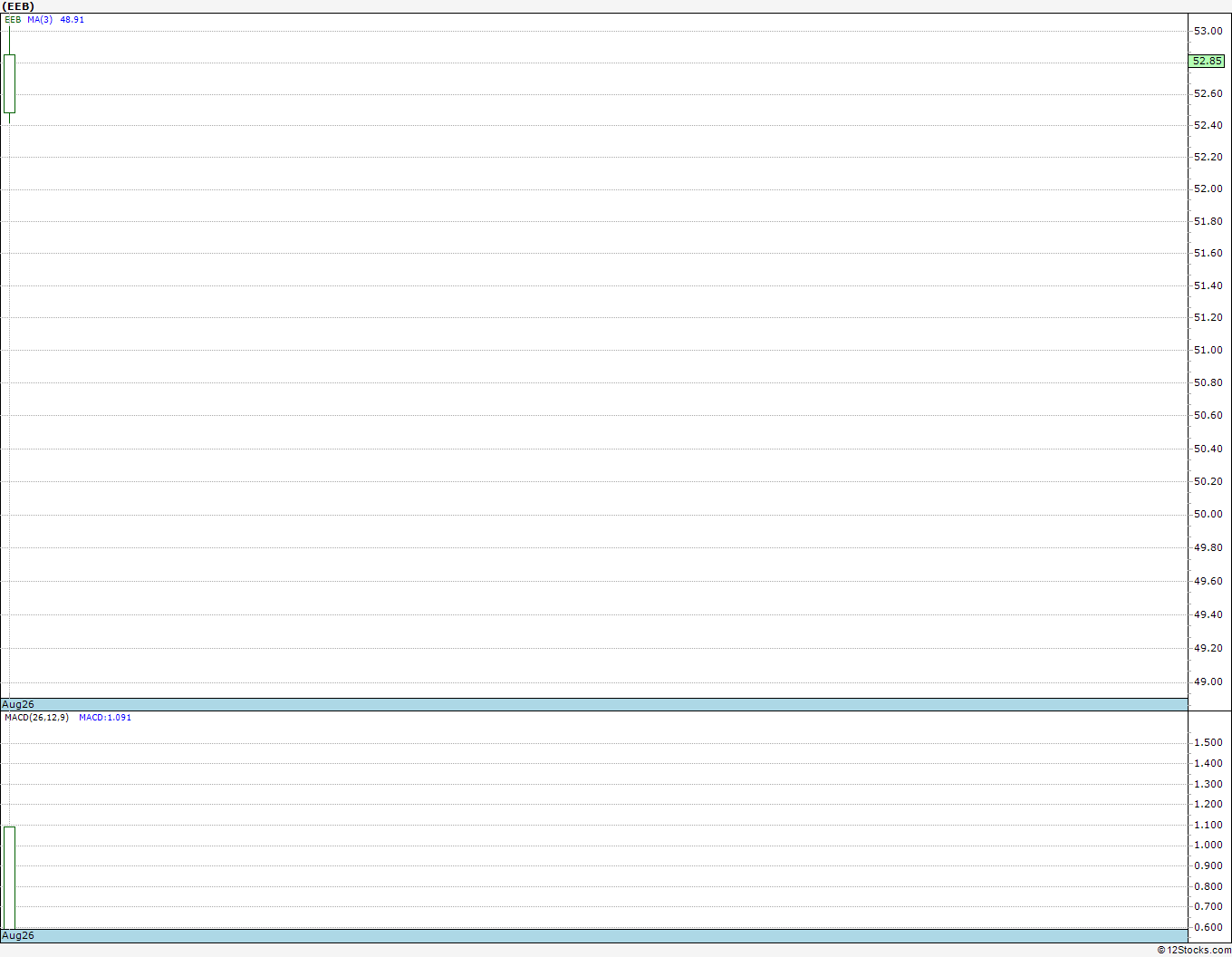Viewport: 1232px width, 957px height.
Task: Select the highlighted 52.85 current price label
Action: (x=1207, y=62)
